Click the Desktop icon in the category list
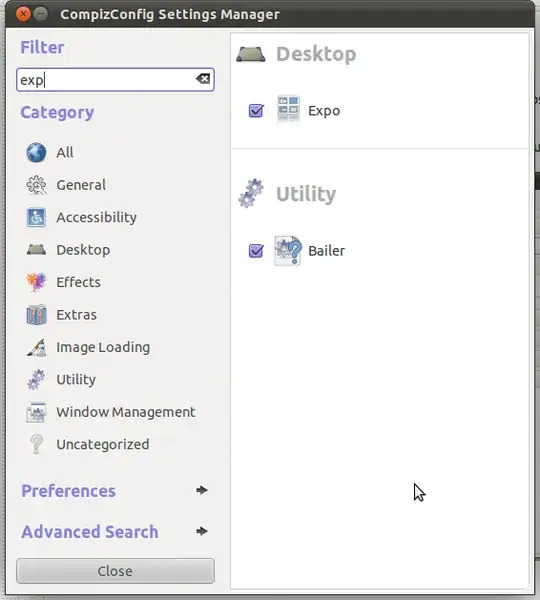540x600 pixels. pyautogui.click(x=36, y=250)
